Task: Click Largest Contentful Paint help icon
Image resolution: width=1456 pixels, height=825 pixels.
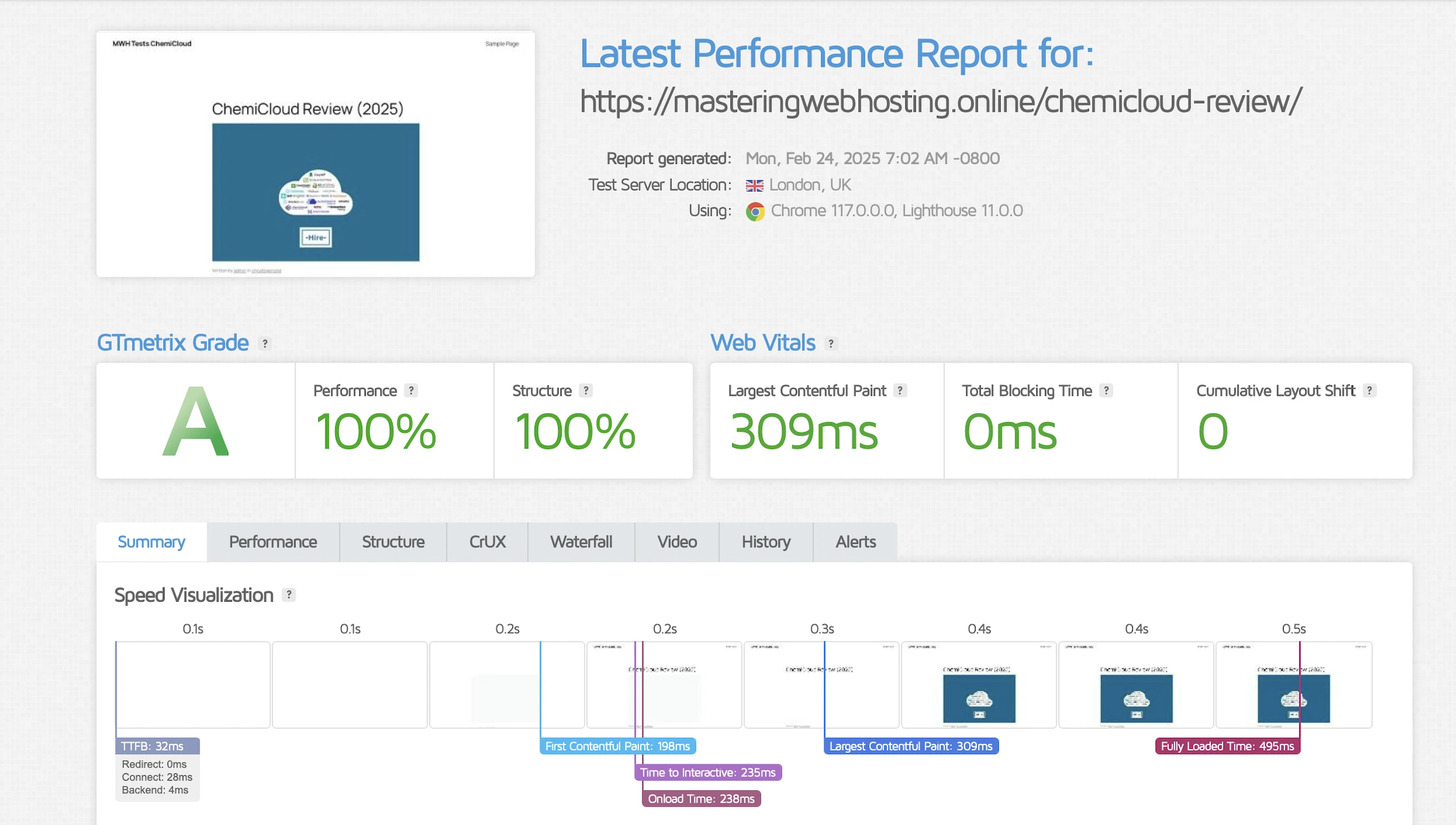Action: (900, 390)
